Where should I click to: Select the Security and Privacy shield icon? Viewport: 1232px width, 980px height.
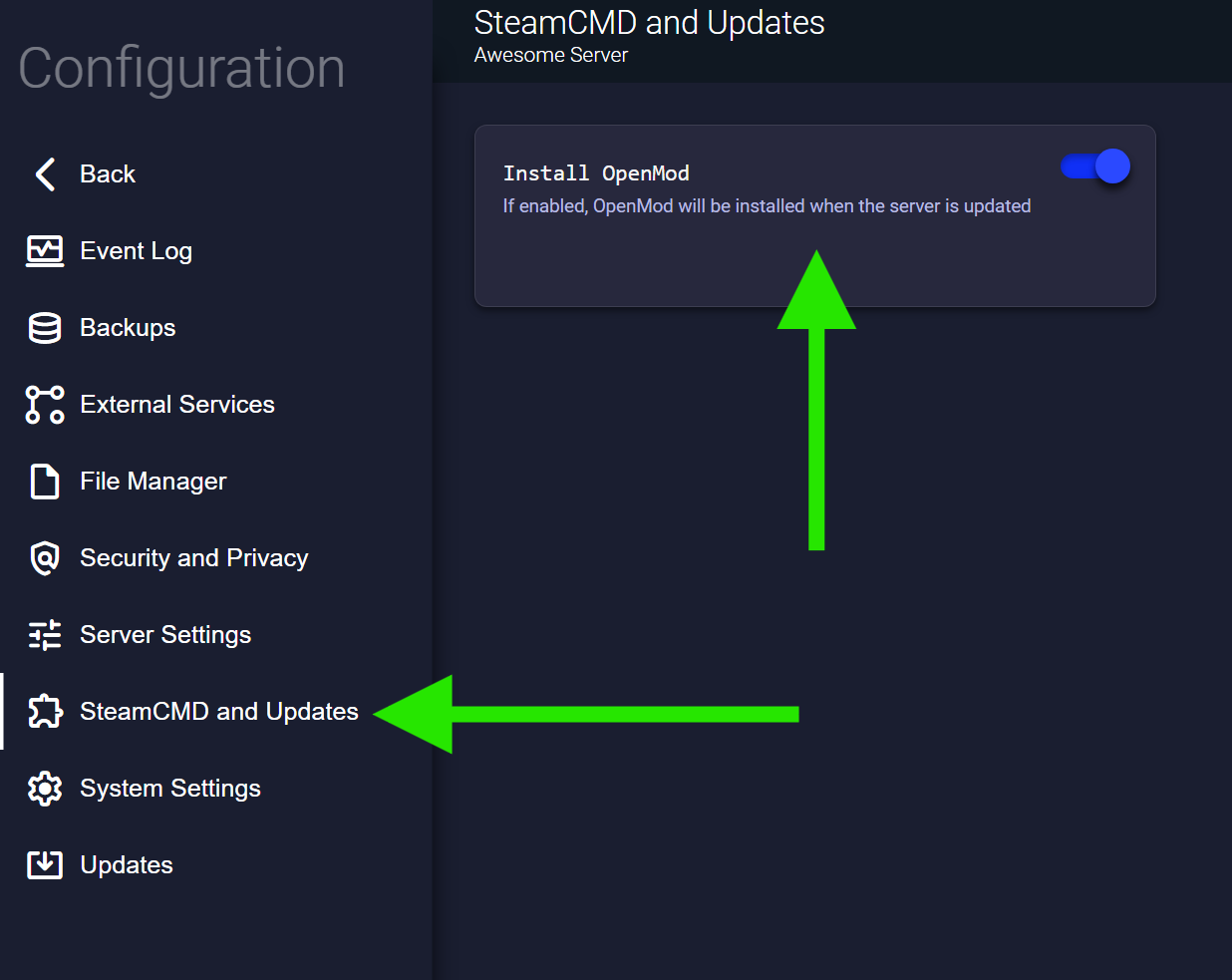click(x=45, y=558)
